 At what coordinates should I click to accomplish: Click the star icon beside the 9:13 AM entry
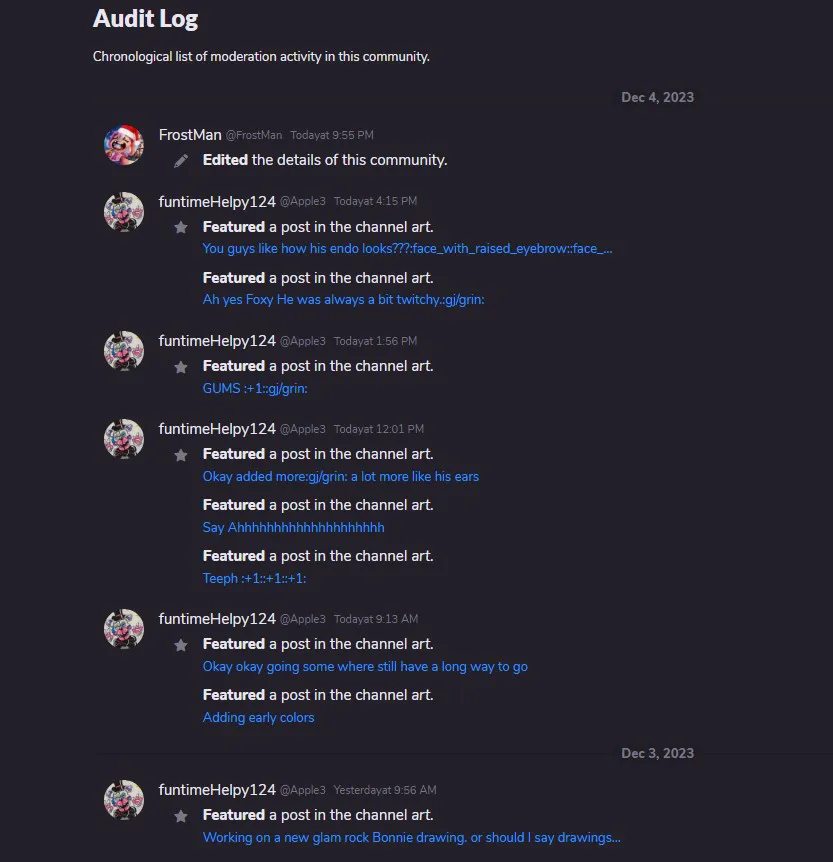(x=181, y=644)
